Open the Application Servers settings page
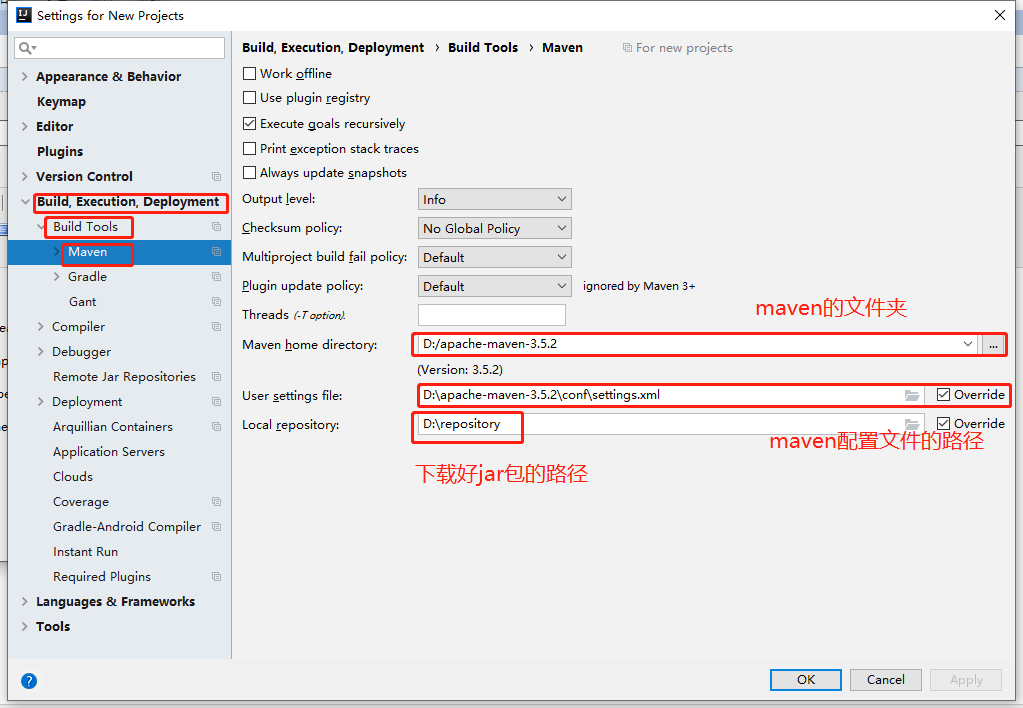Screen dimensions: 1023x708 point(109,452)
